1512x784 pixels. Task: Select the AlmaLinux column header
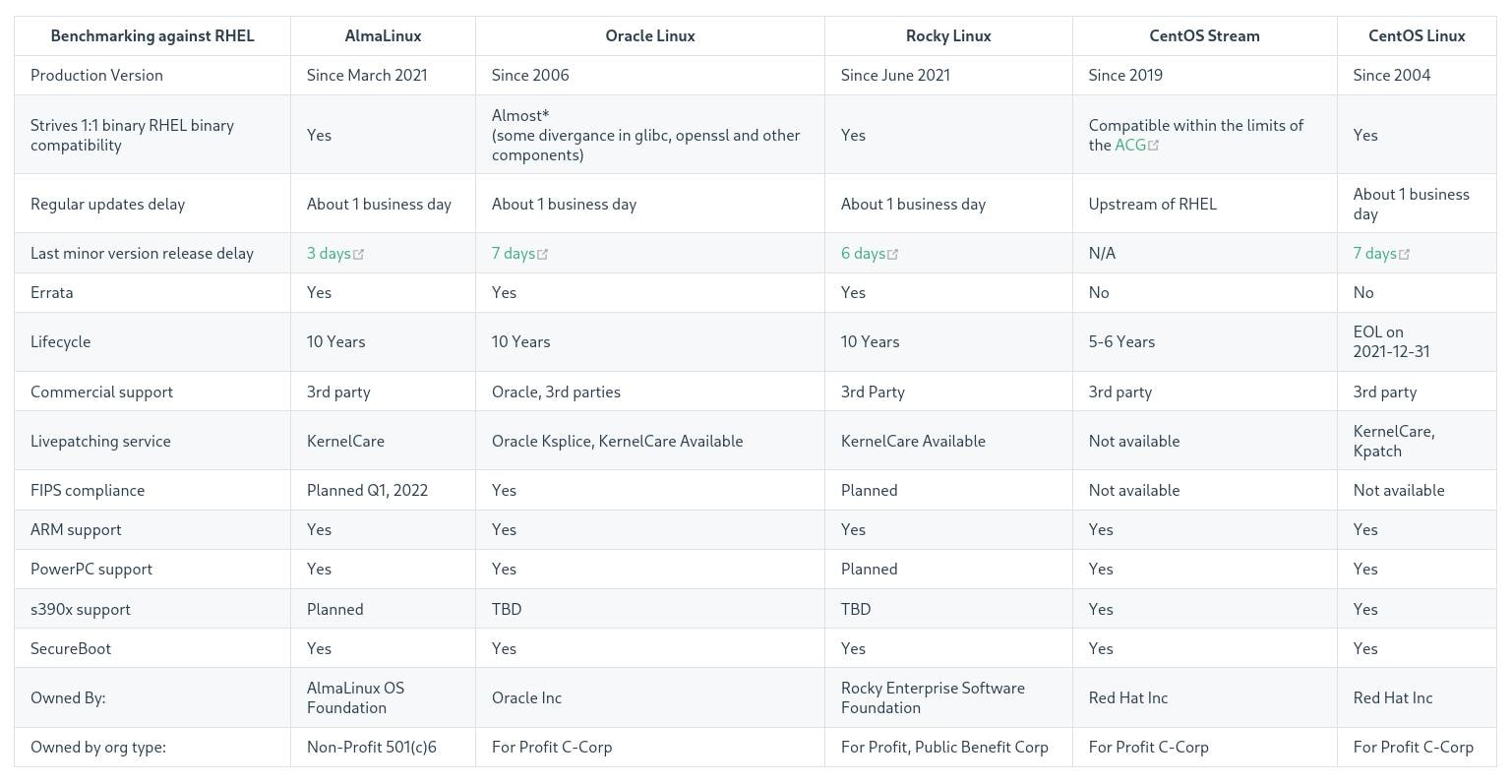[x=383, y=35]
